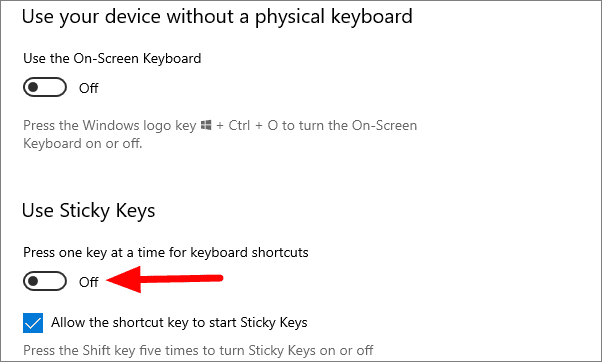The image size is (602, 362).
Task: Click the Windows logo icon in the hint text
Action: (206, 125)
